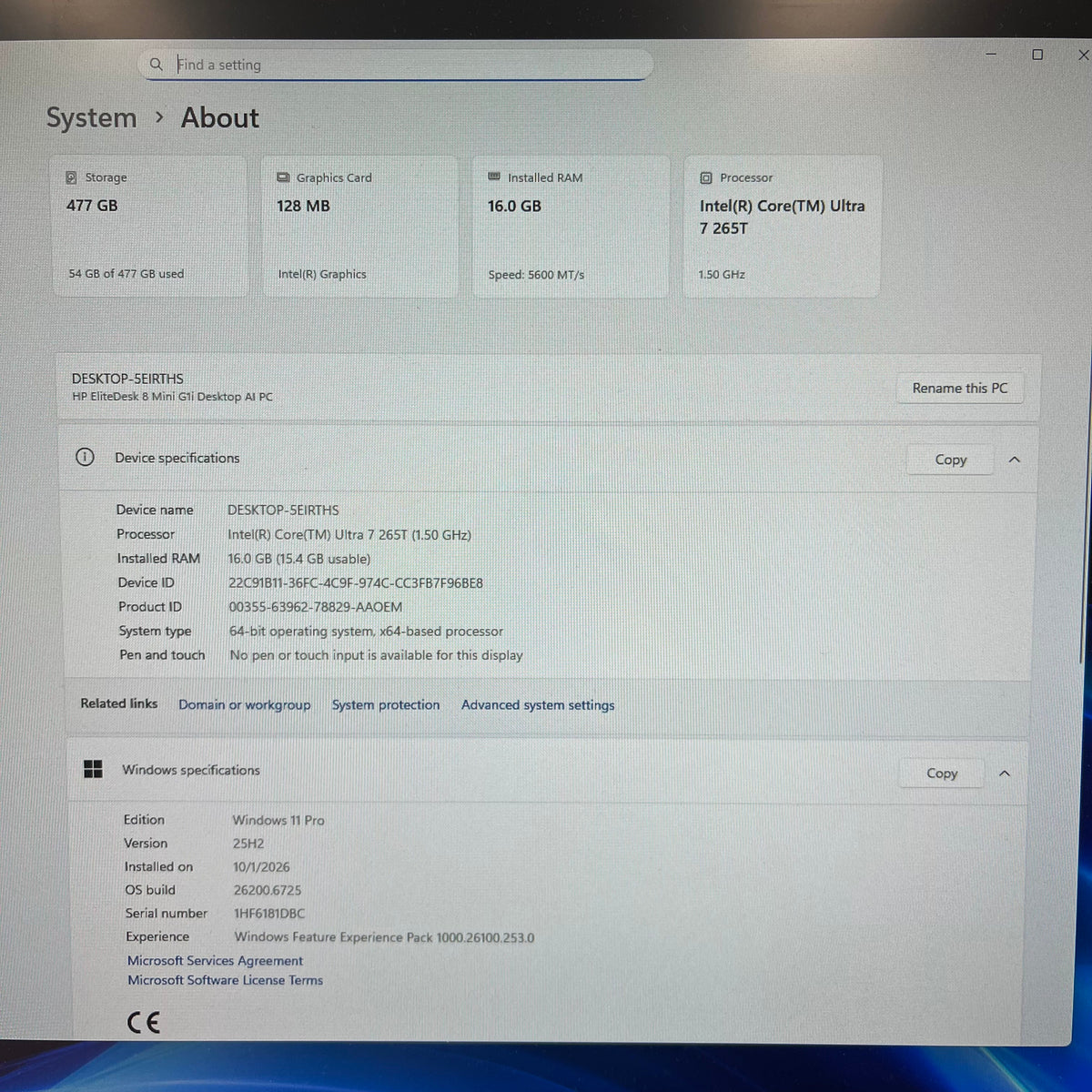This screenshot has width=1092, height=1092.
Task: Click the HP EliteDesk 8 Mini model text
Action: pyautogui.click(x=172, y=397)
